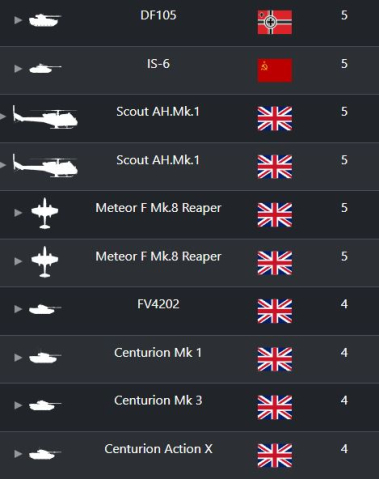This screenshot has height=479, width=379.
Task: Open the Centurion Mk 3 vehicle name
Action: (158, 400)
